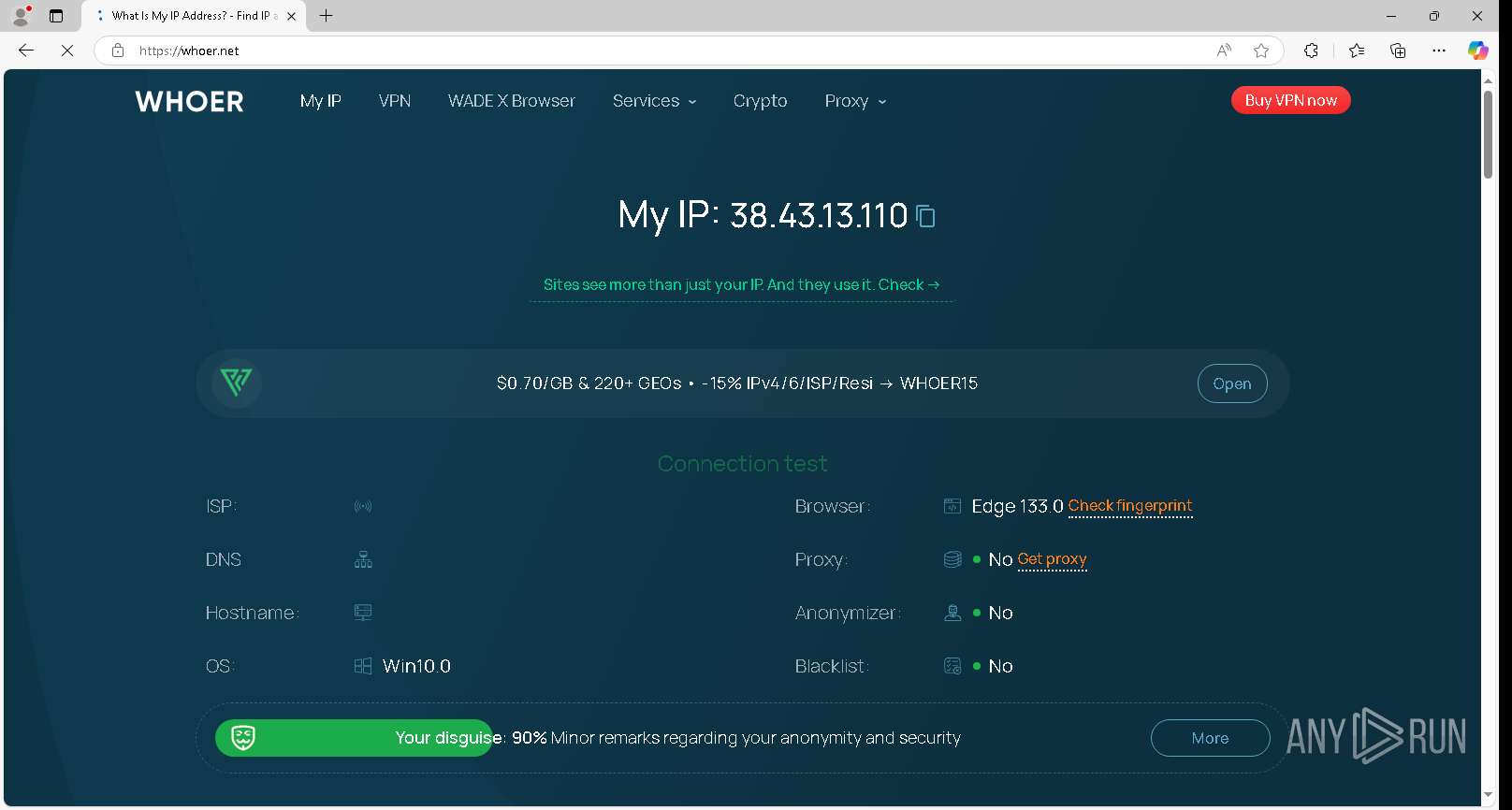The image size is (1512, 810).
Task: Click the Open button in promo banner
Action: pos(1232,383)
